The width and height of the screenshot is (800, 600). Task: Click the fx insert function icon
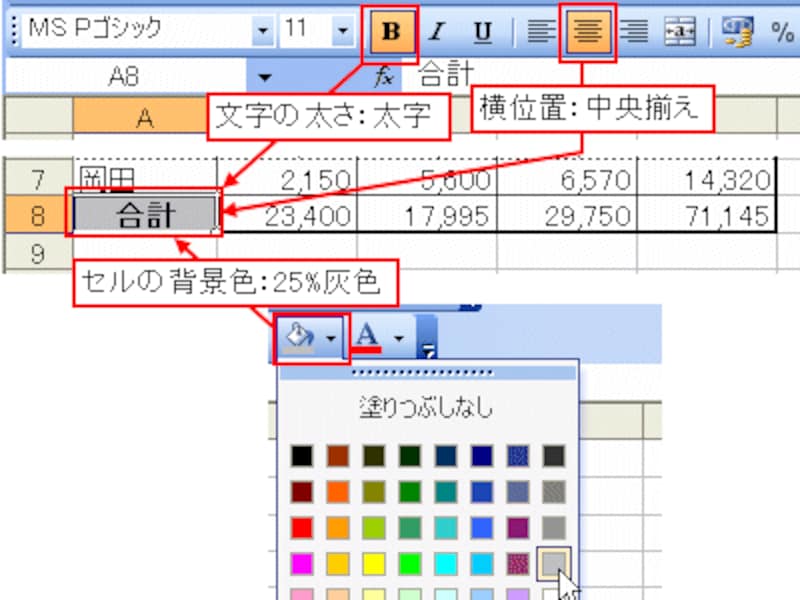pos(384,77)
